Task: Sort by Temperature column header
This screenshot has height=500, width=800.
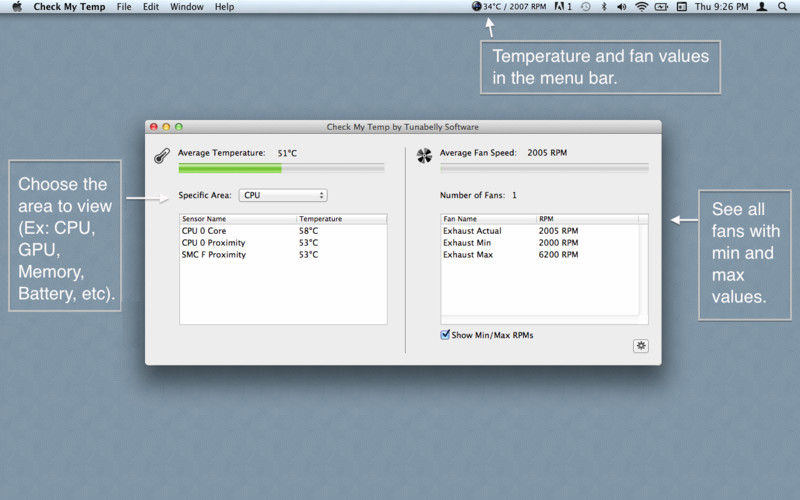Action: pos(341,218)
